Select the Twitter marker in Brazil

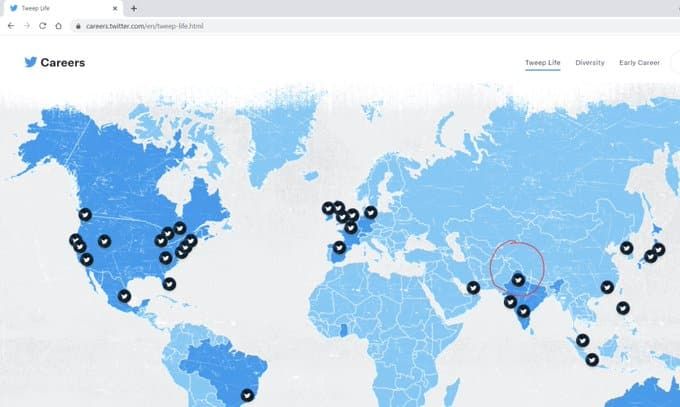248,395
